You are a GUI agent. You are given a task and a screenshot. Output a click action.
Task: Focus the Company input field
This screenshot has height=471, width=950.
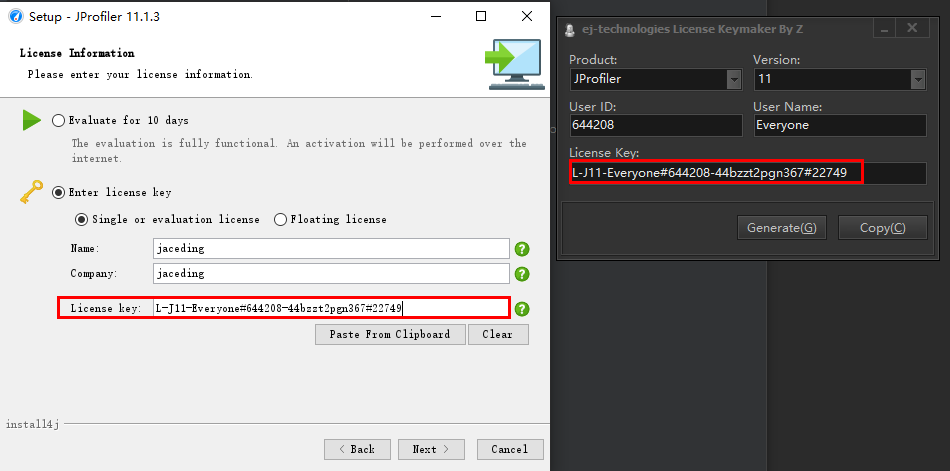[x=331, y=273]
